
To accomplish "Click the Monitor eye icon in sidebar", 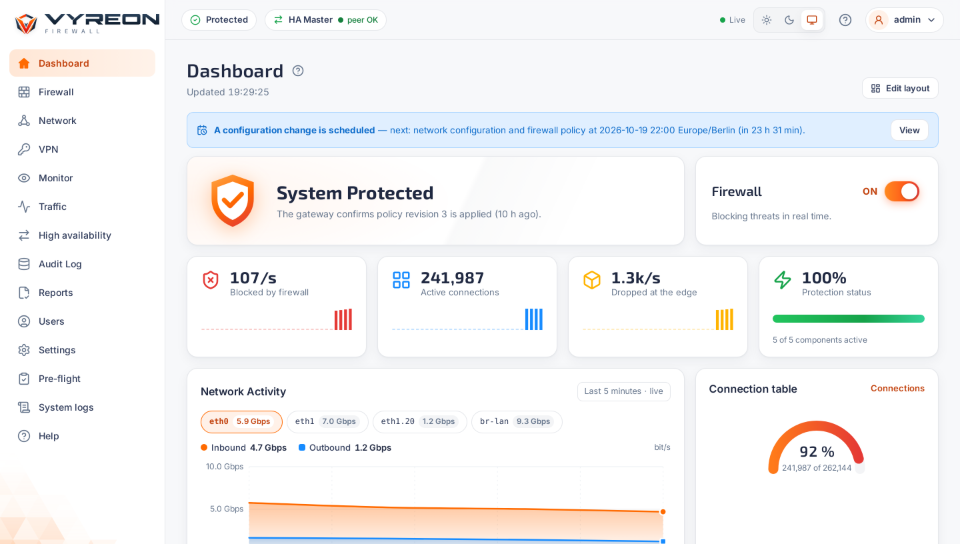I will click(x=24, y=178).
